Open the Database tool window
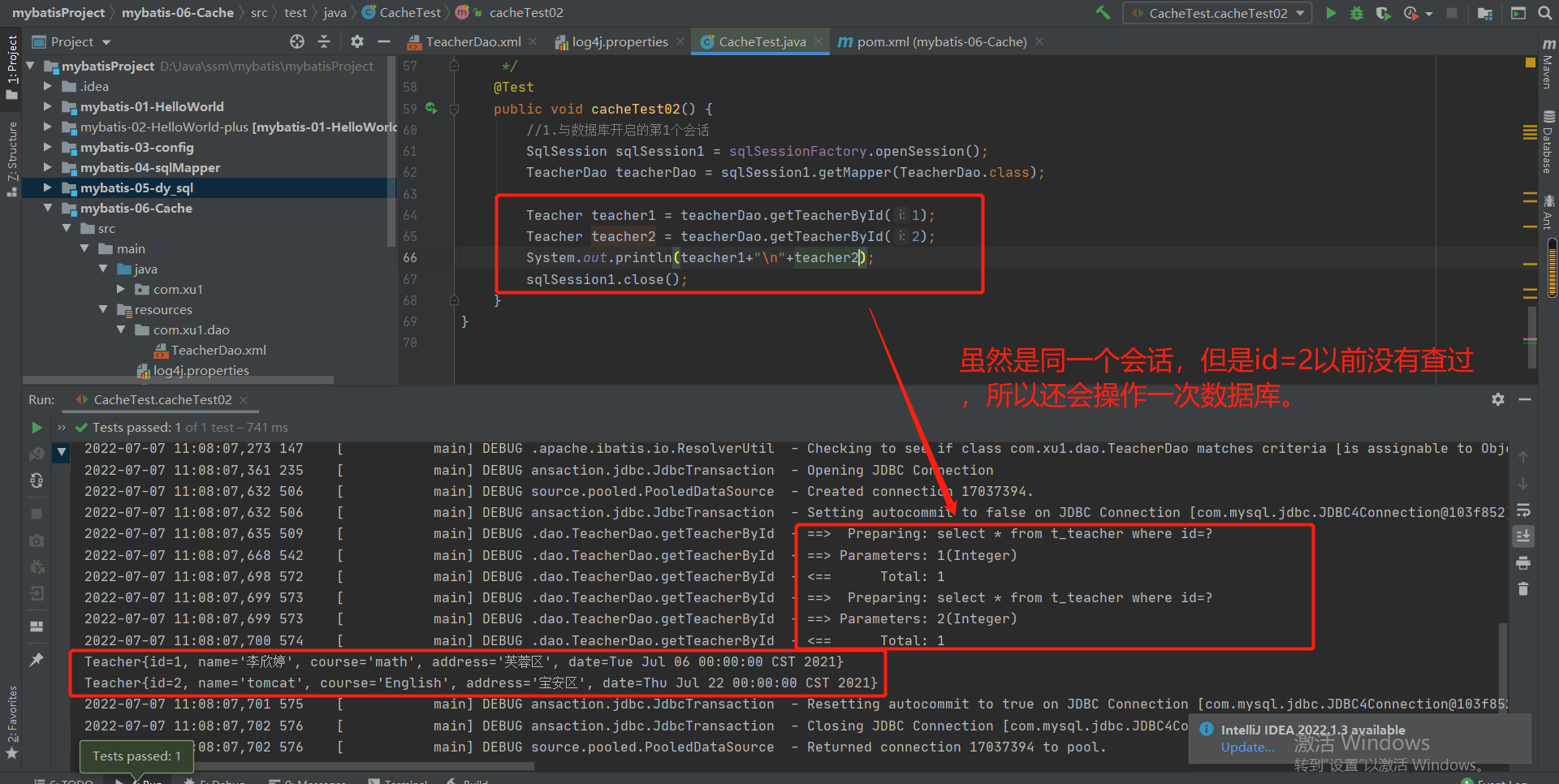 [x=1548, y=142]
